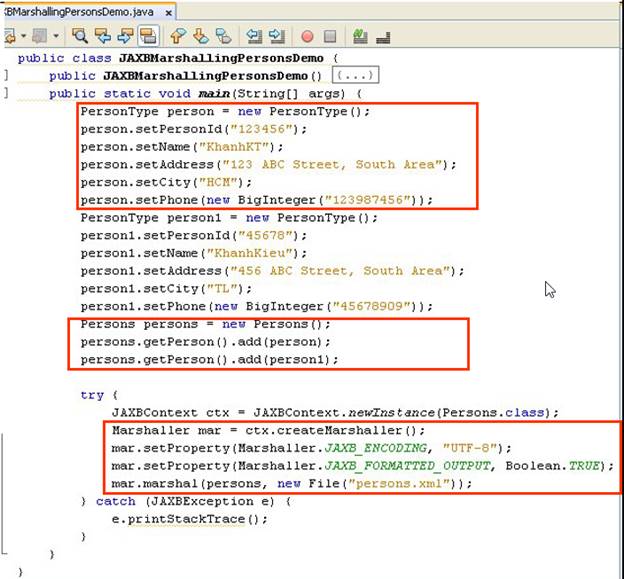Start Macro Recording with red circle icon

coord(307,37)
